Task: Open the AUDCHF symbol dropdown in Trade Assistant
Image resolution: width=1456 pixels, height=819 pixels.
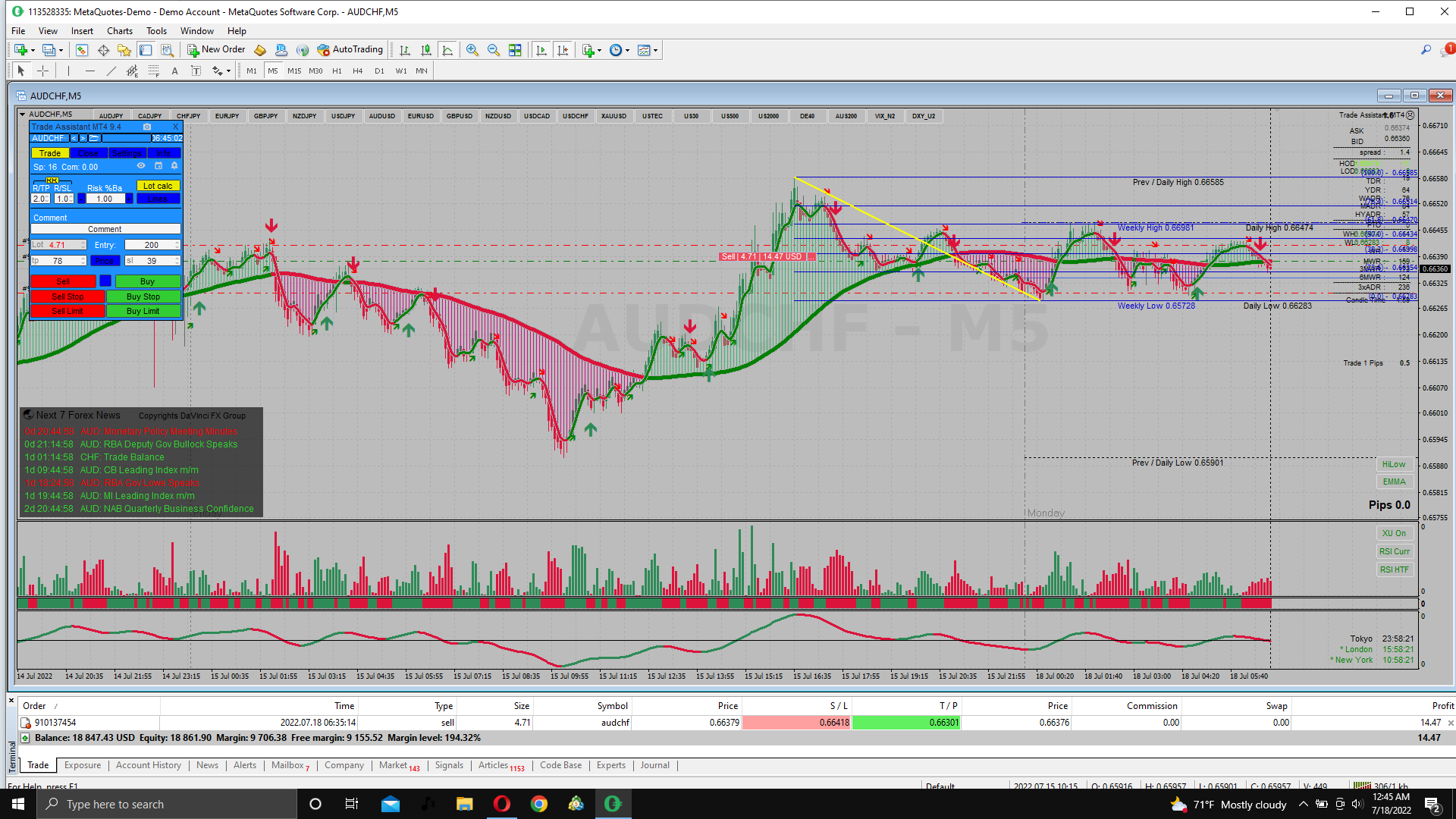Action: point(49,138)
